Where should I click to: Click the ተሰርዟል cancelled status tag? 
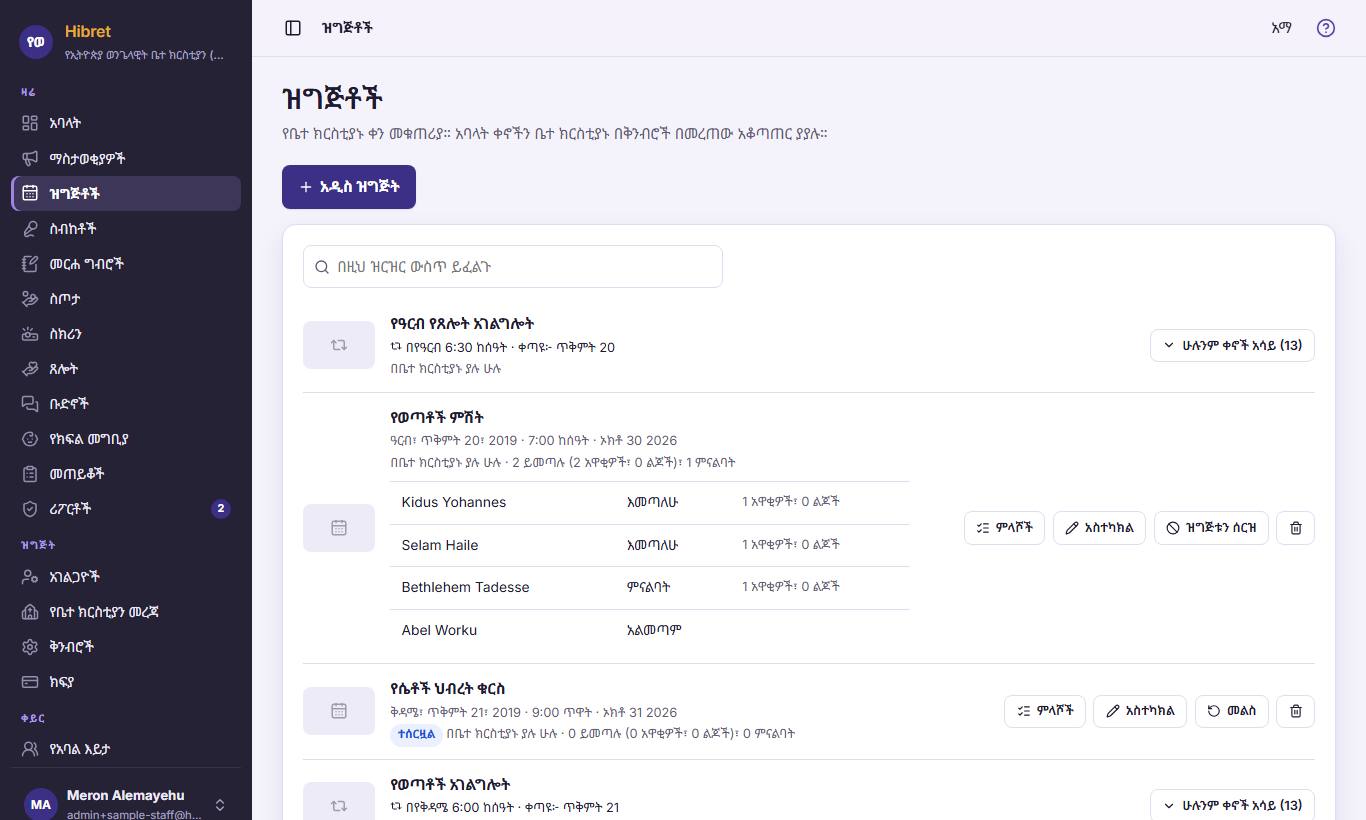pyautogui.click(x=415, y=733)
